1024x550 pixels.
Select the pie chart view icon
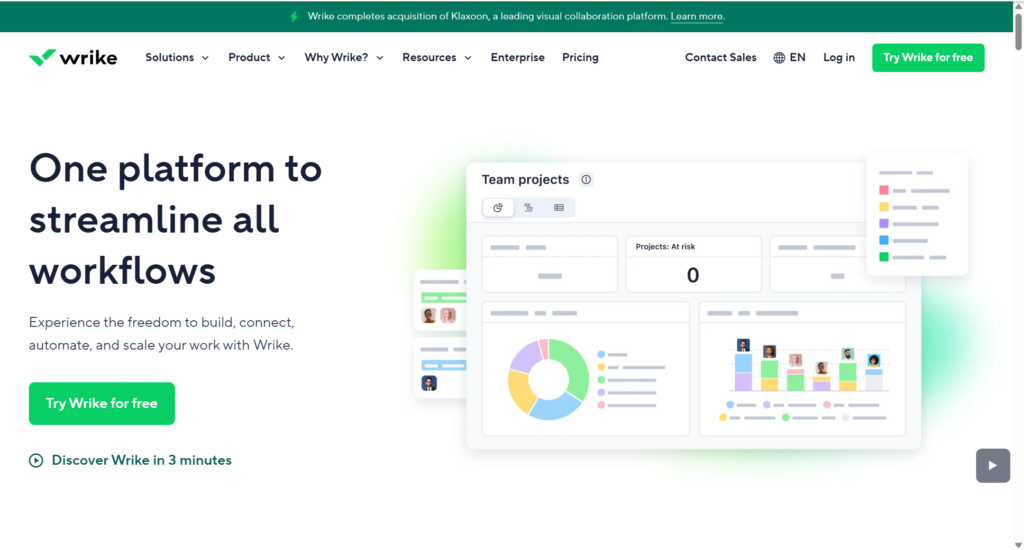498,208
